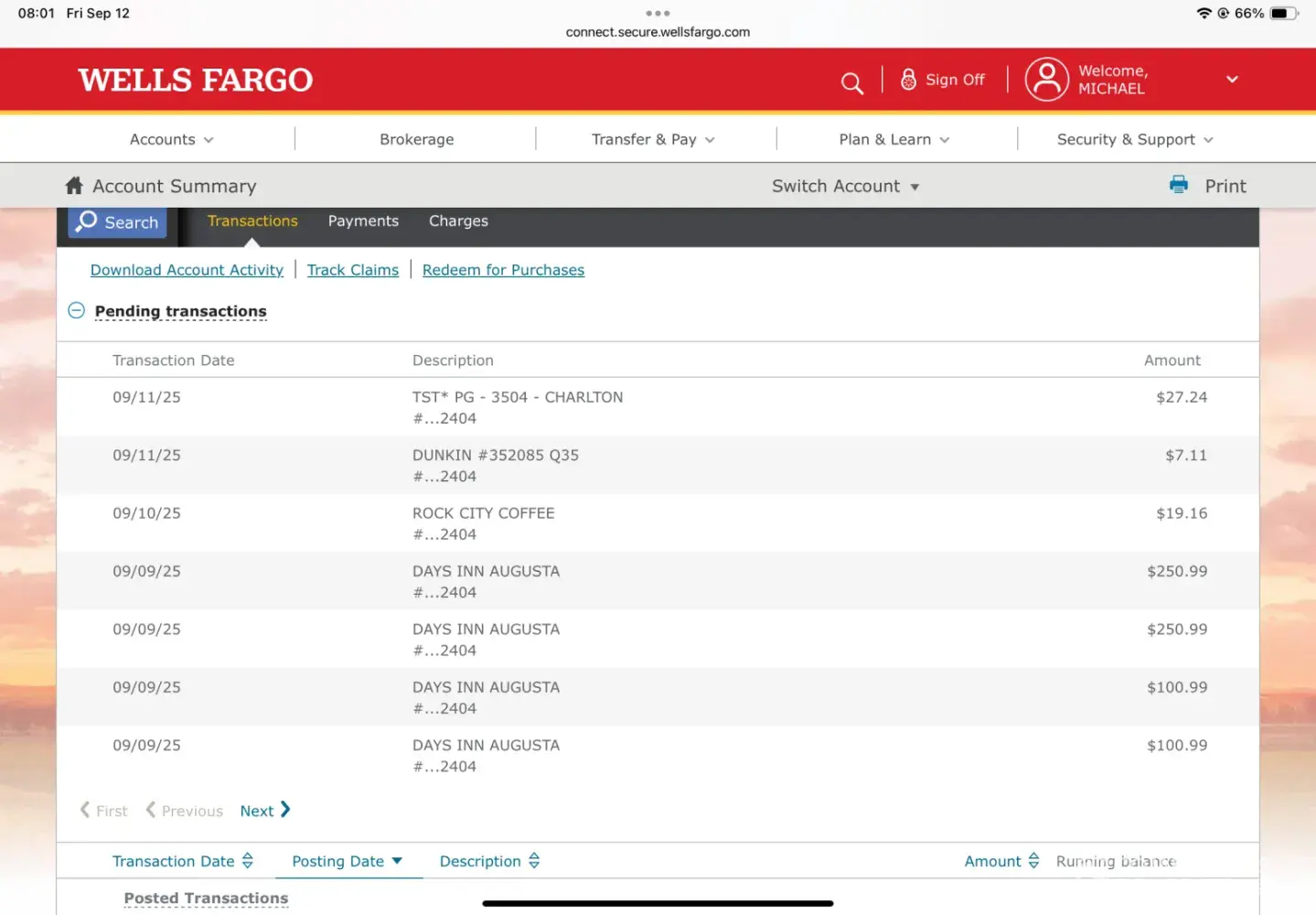Expand the Welcome Michael chevron menu
This screenshot has height=915, width=1316.
1232,80
